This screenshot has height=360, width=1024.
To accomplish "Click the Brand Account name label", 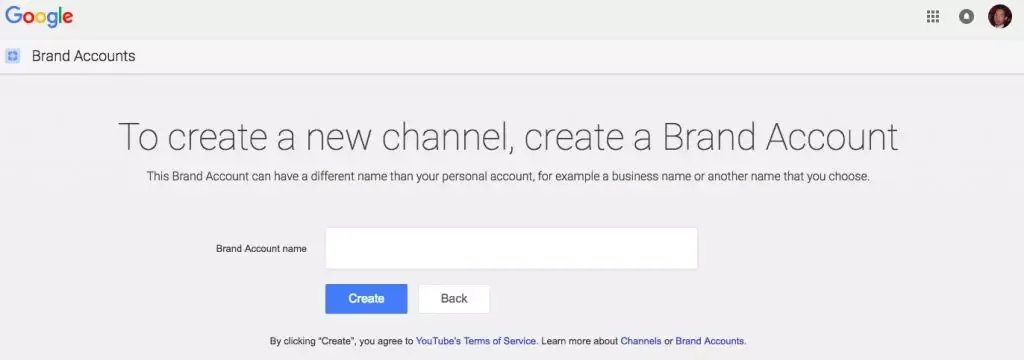I will 261,248.
